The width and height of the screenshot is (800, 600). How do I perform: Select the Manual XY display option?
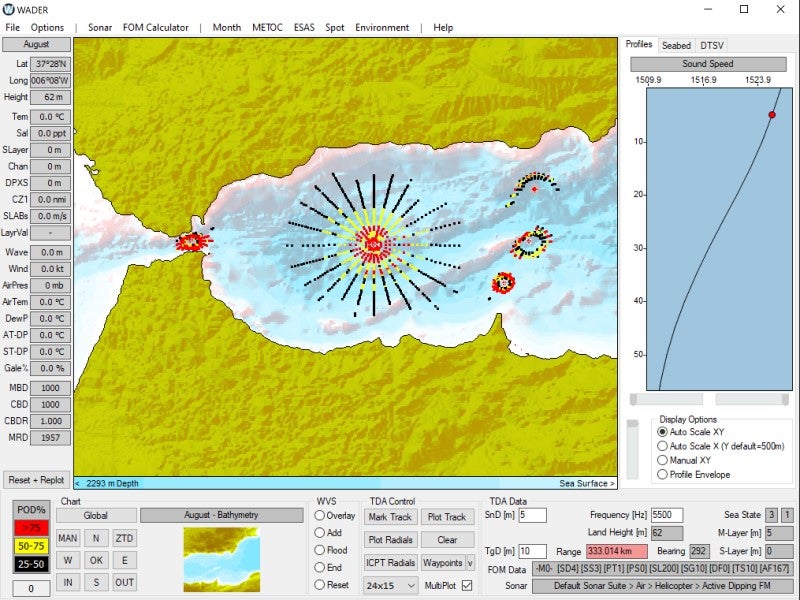tap(663, 460)
